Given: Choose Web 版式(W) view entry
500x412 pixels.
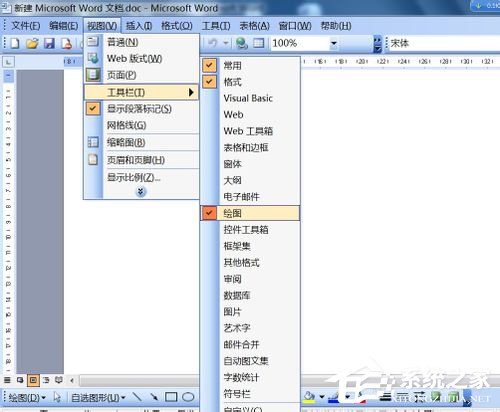Looking at the screenshot, I should [x=142, y=58].
